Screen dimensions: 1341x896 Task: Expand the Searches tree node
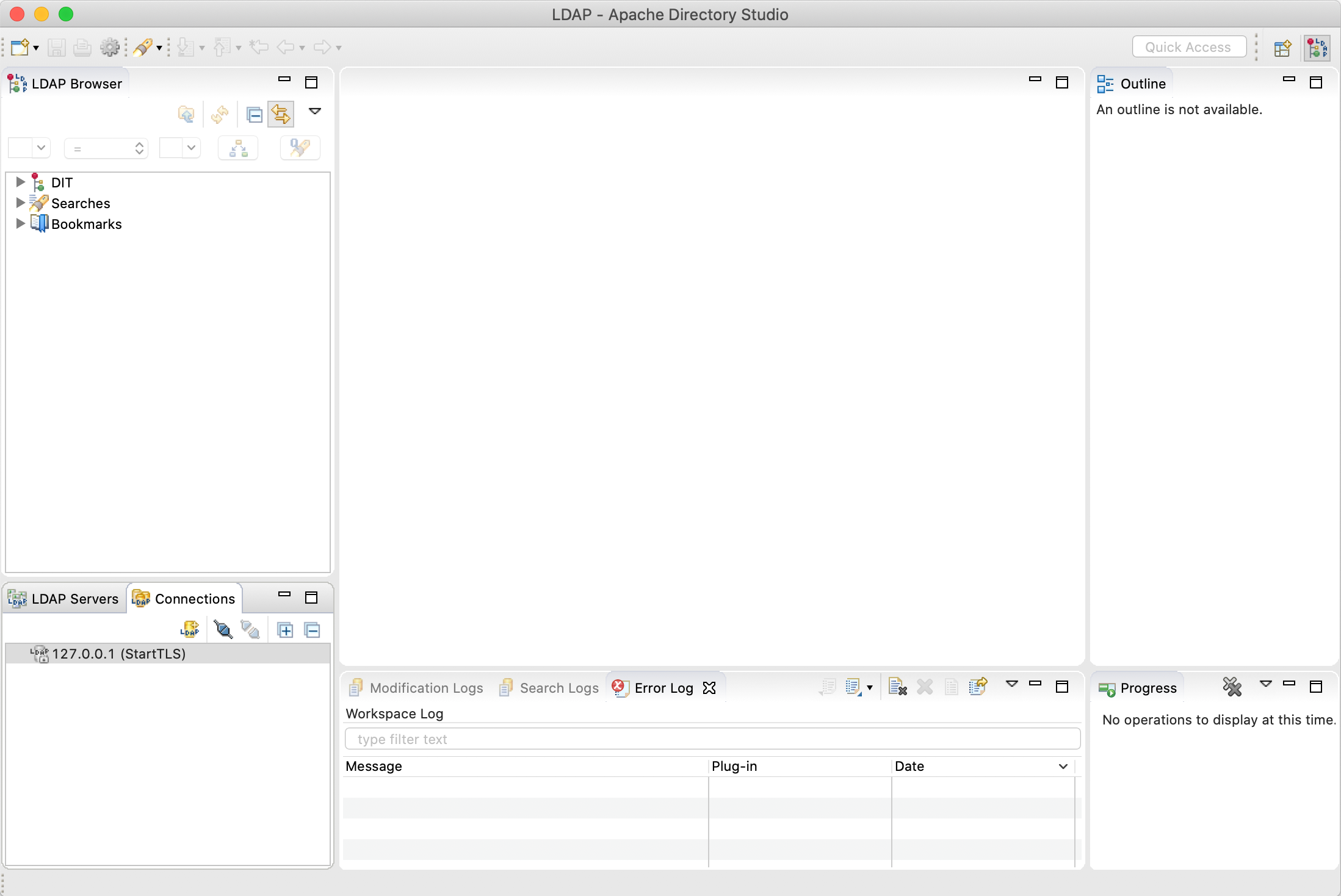[x=20, y=203]
